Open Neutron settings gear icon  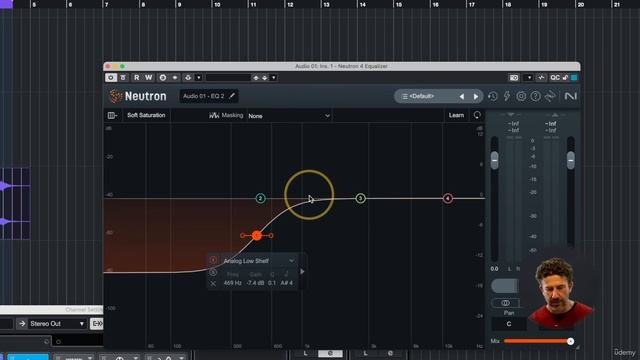[521, 96]
